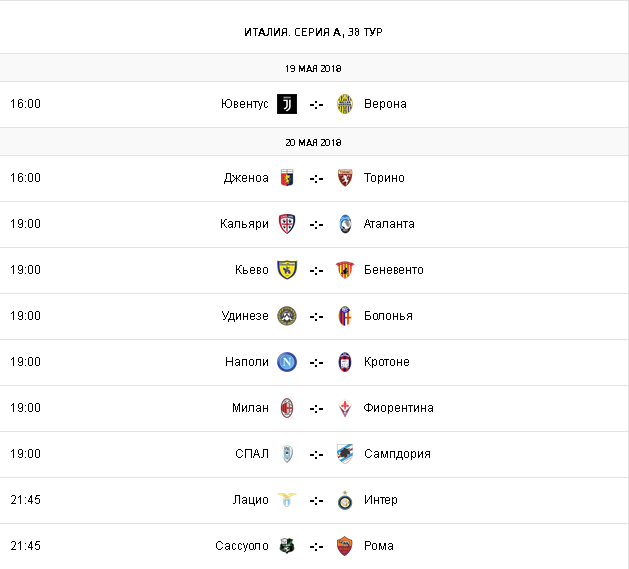This screenshot has height=569, width=629.
Task: Click the Sampdoria club crest
Action: tap(345, 454)
